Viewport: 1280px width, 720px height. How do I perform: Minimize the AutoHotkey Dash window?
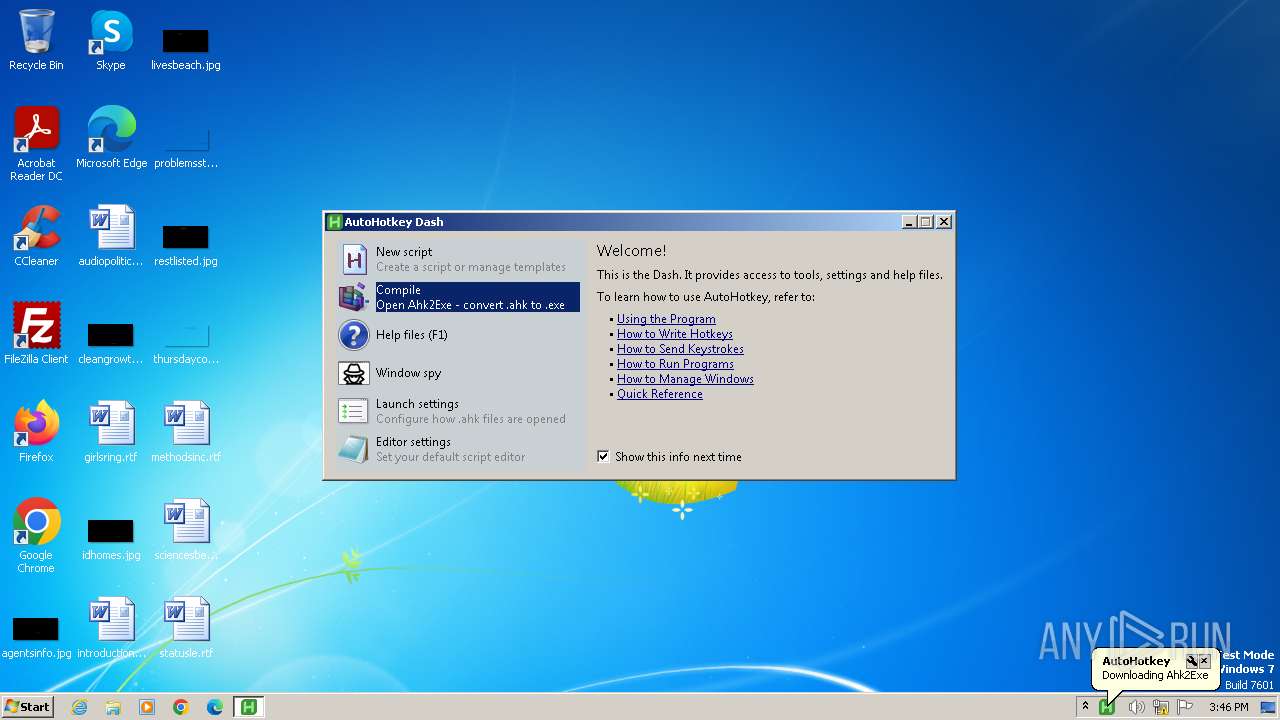(909, 222)
